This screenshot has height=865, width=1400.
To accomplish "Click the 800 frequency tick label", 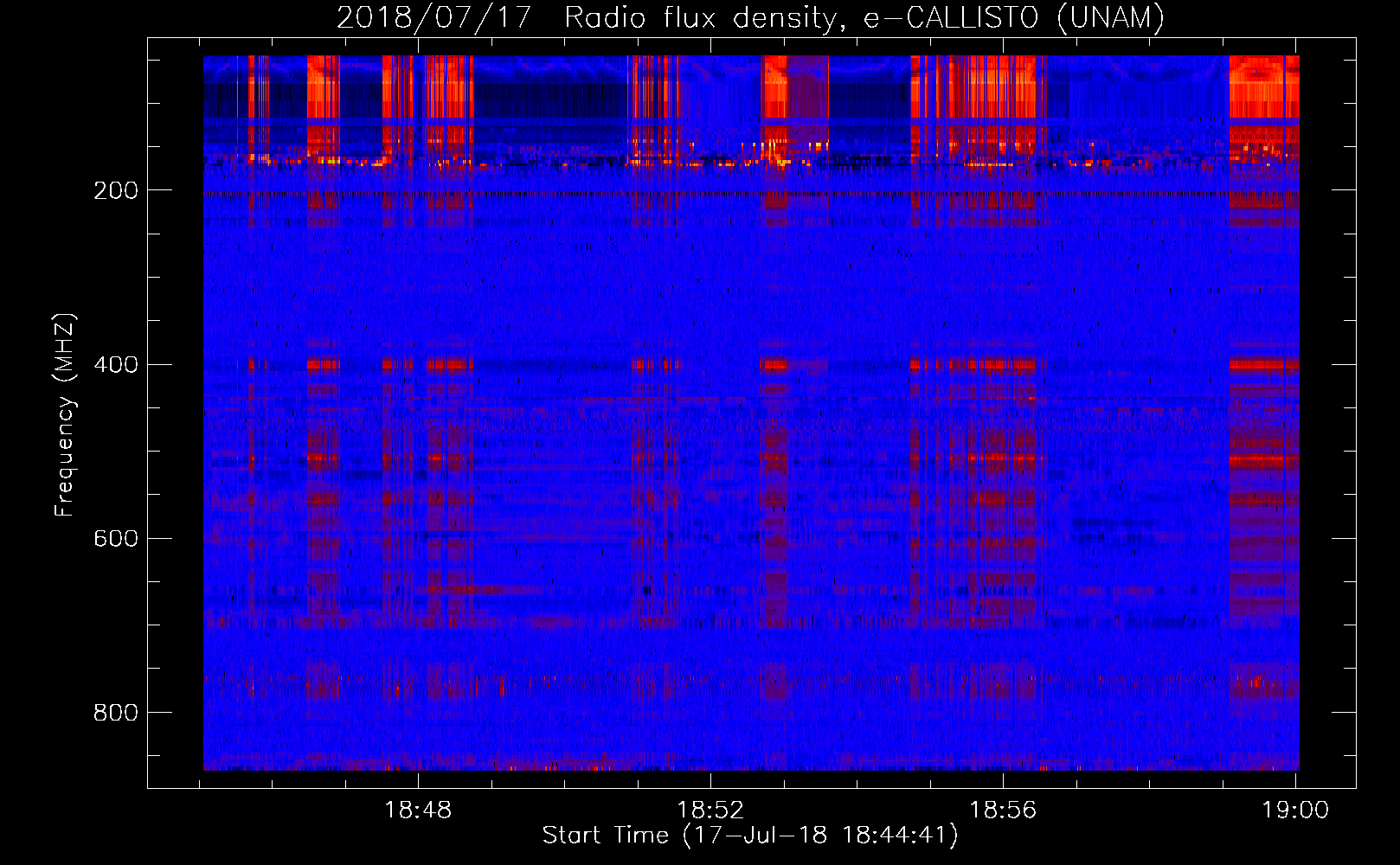I will point(116,712).
